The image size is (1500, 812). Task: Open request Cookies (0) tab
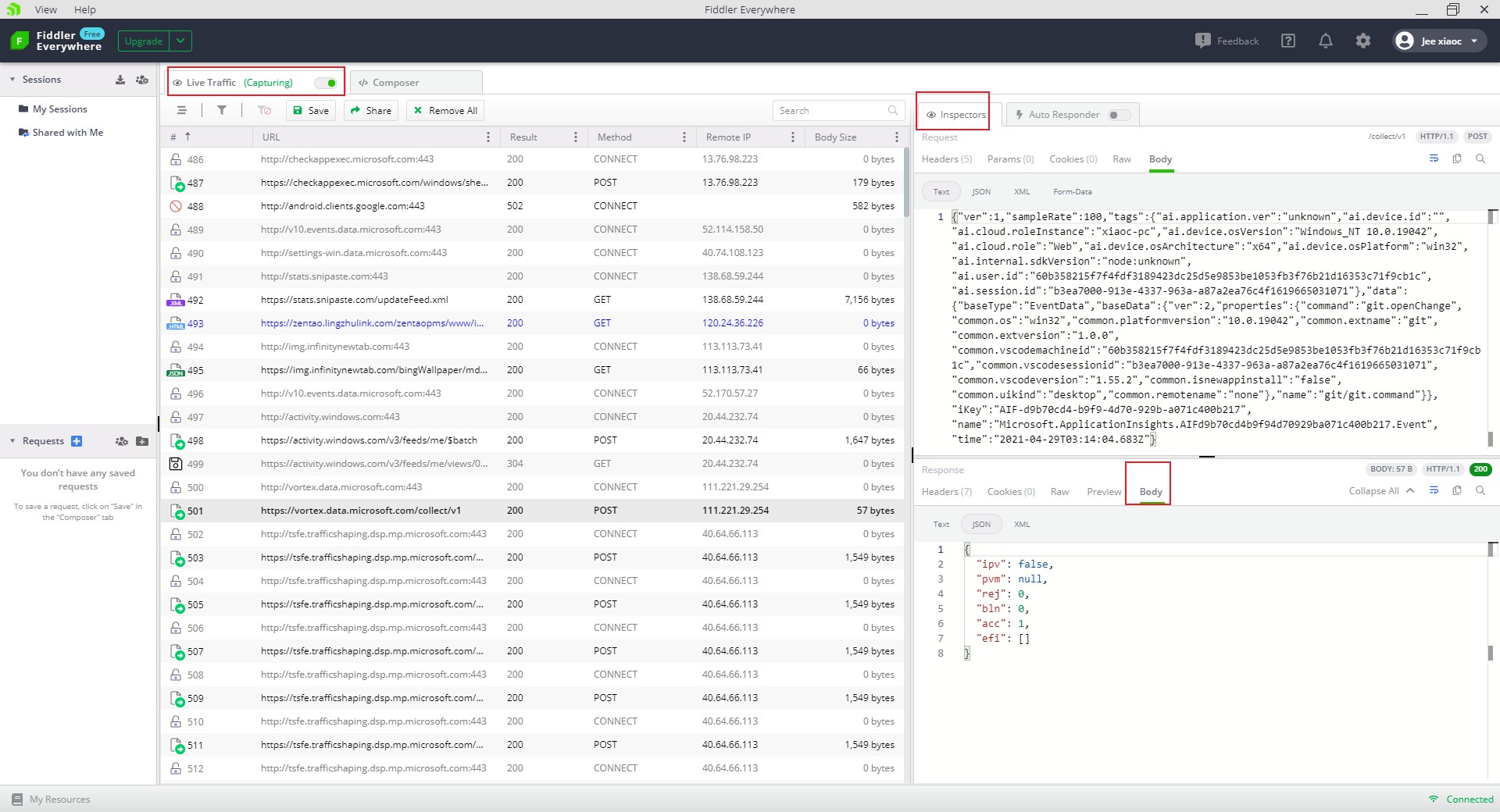pos(1073,158)
